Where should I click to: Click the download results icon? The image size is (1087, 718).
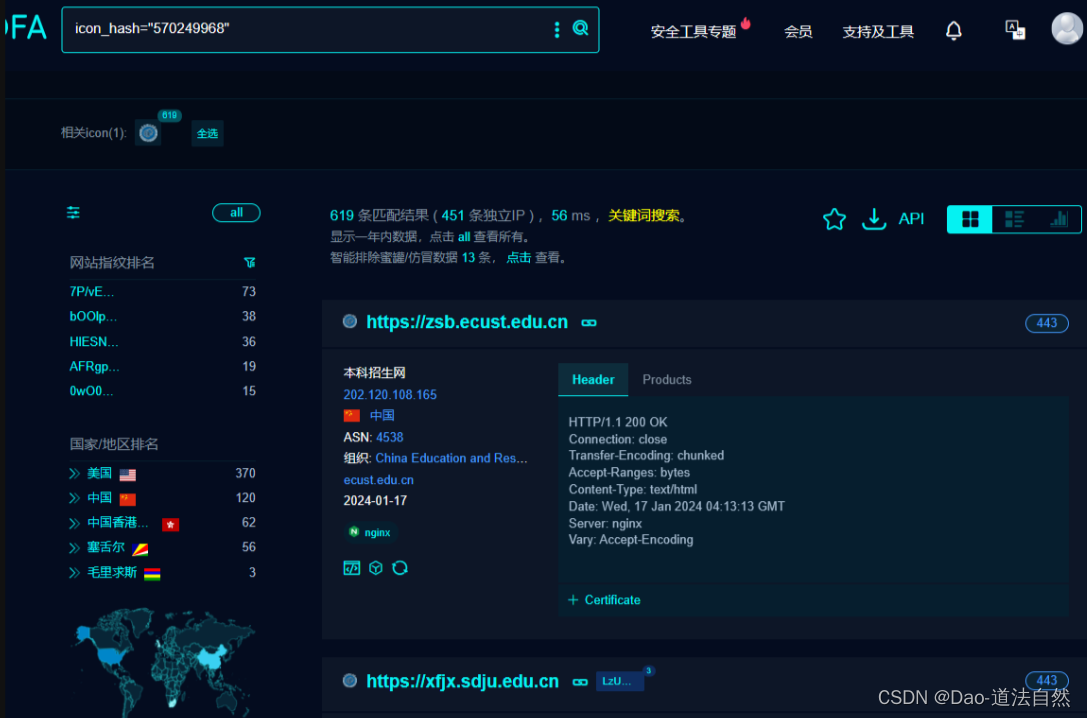click(x=873, y=218)
